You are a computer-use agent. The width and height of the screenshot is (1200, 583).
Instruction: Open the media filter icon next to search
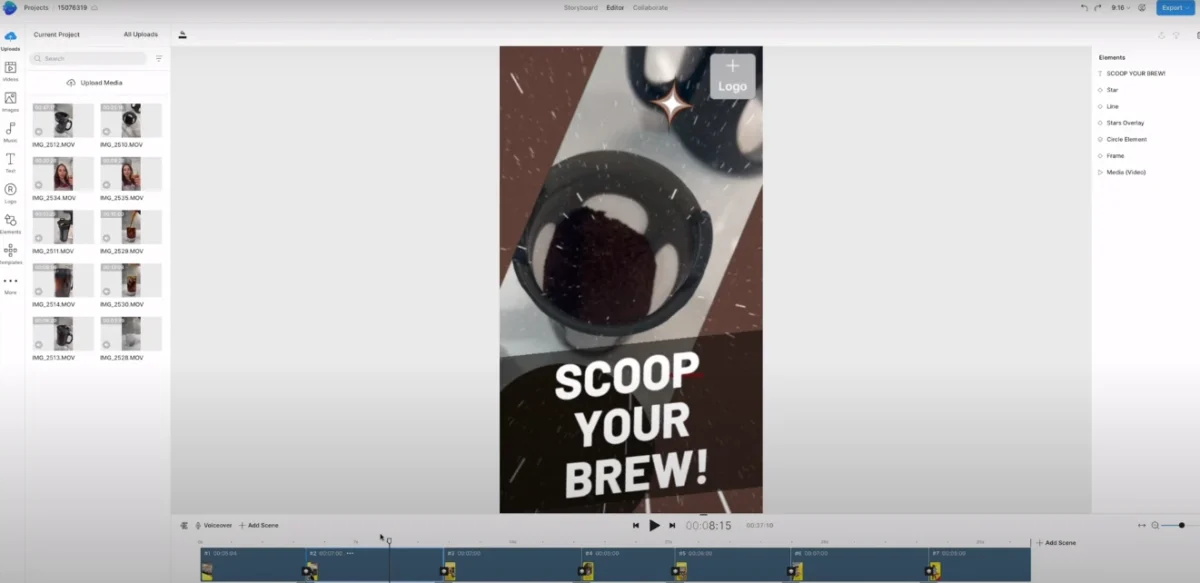[158, 59]
